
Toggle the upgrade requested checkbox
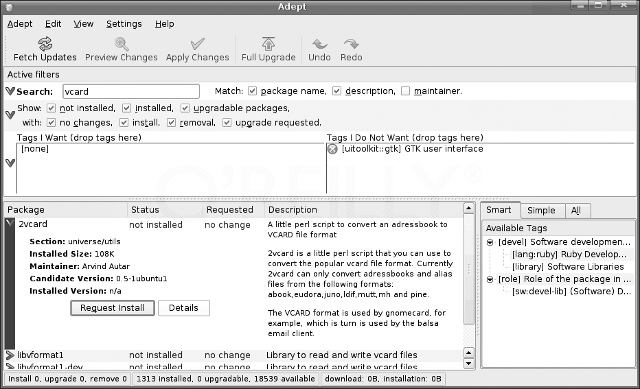pos(227,122)
